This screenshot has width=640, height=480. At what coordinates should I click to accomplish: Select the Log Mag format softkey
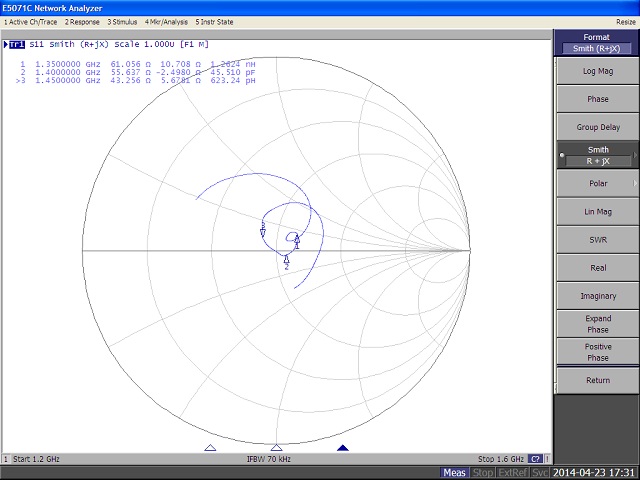coord(598,71)
